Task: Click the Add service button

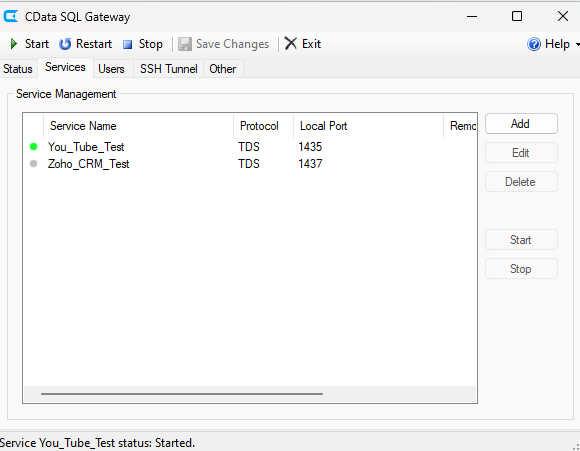Action: click(521, 124)
